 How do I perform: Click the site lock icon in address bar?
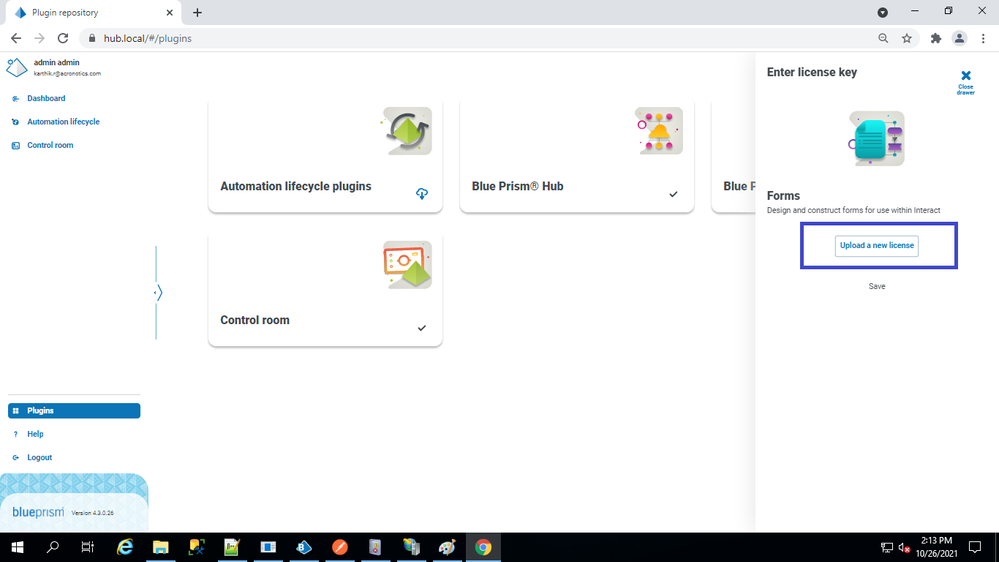(92, 38)
